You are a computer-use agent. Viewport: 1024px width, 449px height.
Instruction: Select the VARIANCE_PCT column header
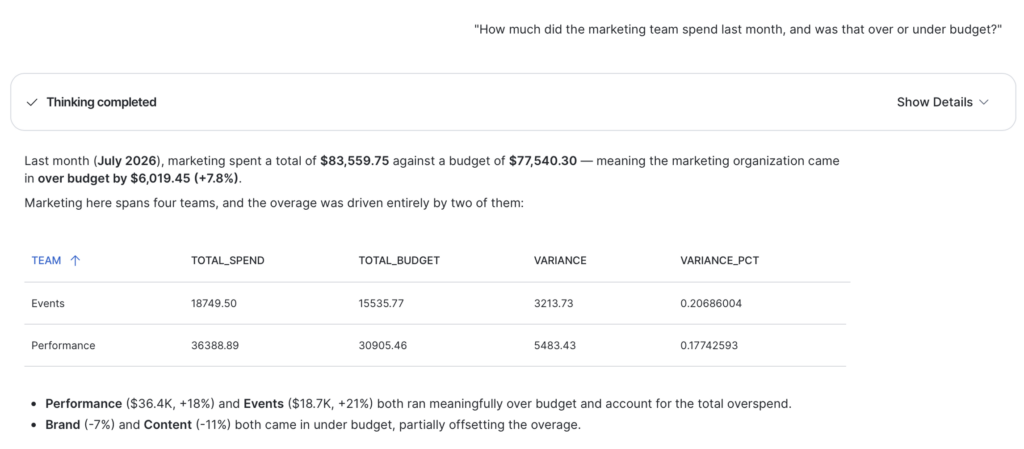719,260
